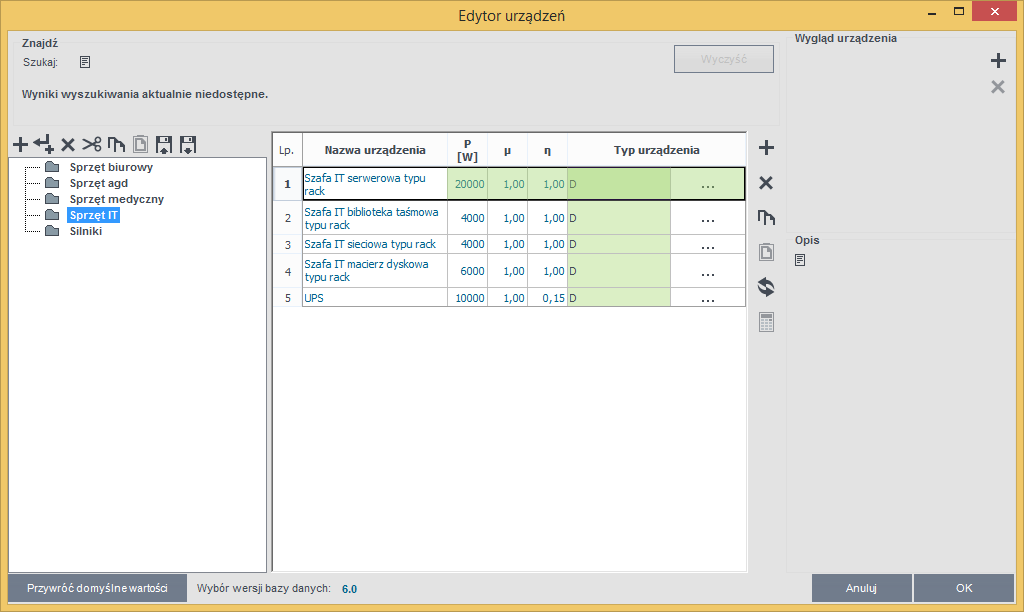
Task: Click the Sprzęt agd folder icon
Action: [x=52, y=183]
